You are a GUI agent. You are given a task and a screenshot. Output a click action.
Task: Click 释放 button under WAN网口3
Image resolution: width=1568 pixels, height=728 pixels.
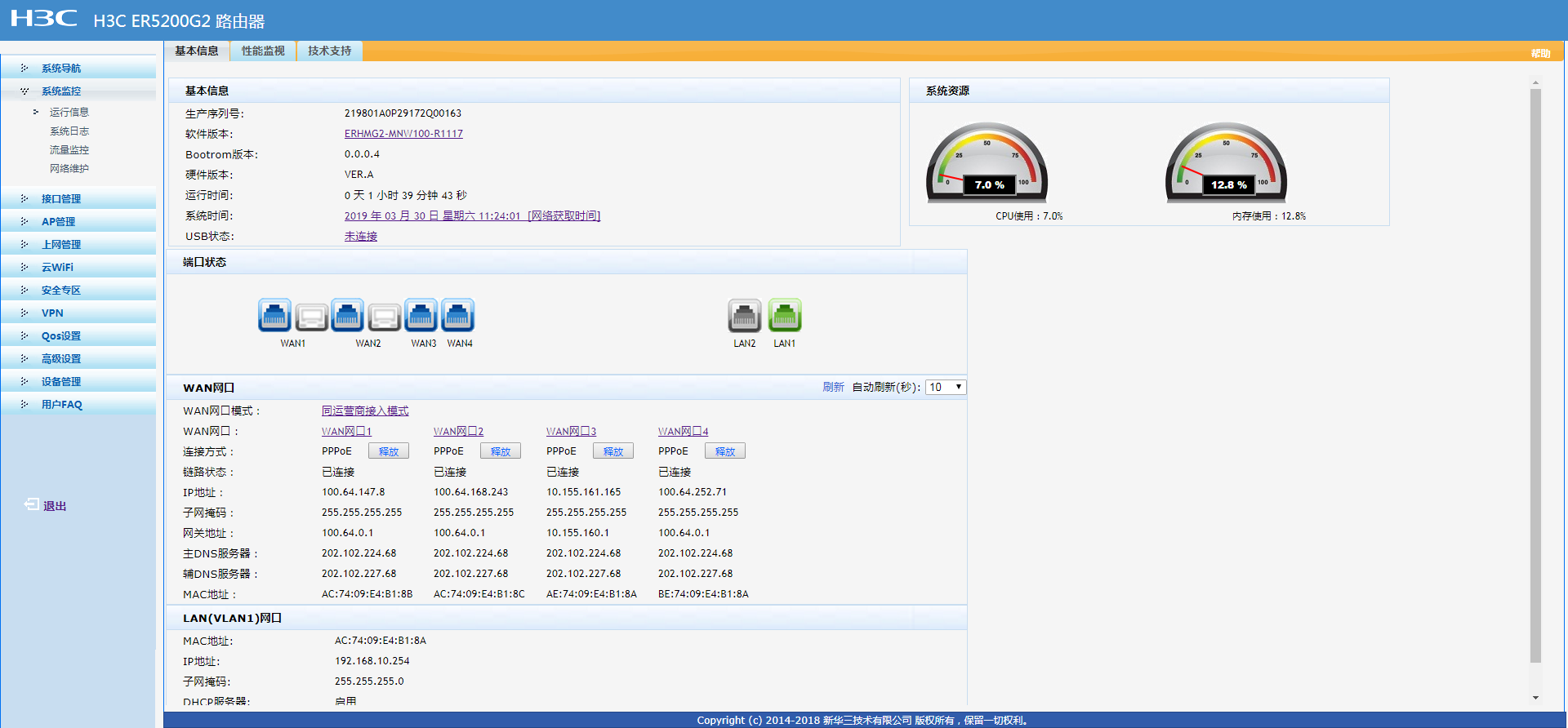coord(613,451)
